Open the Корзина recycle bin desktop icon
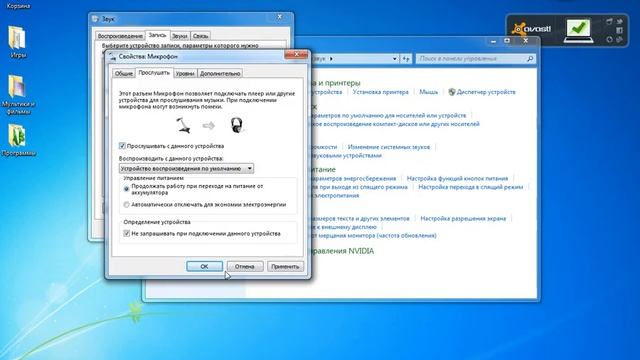The height and width of the screenshot is (360, 640). click(18, 5)
